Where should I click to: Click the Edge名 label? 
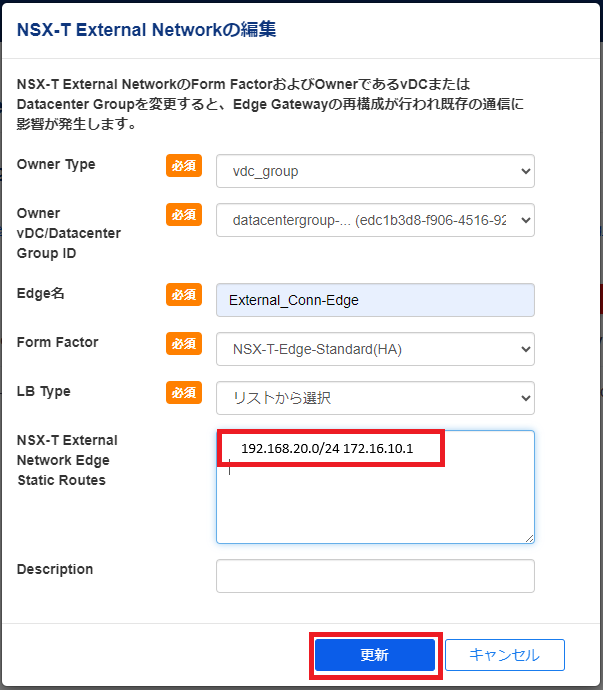(x=40, y=294)
